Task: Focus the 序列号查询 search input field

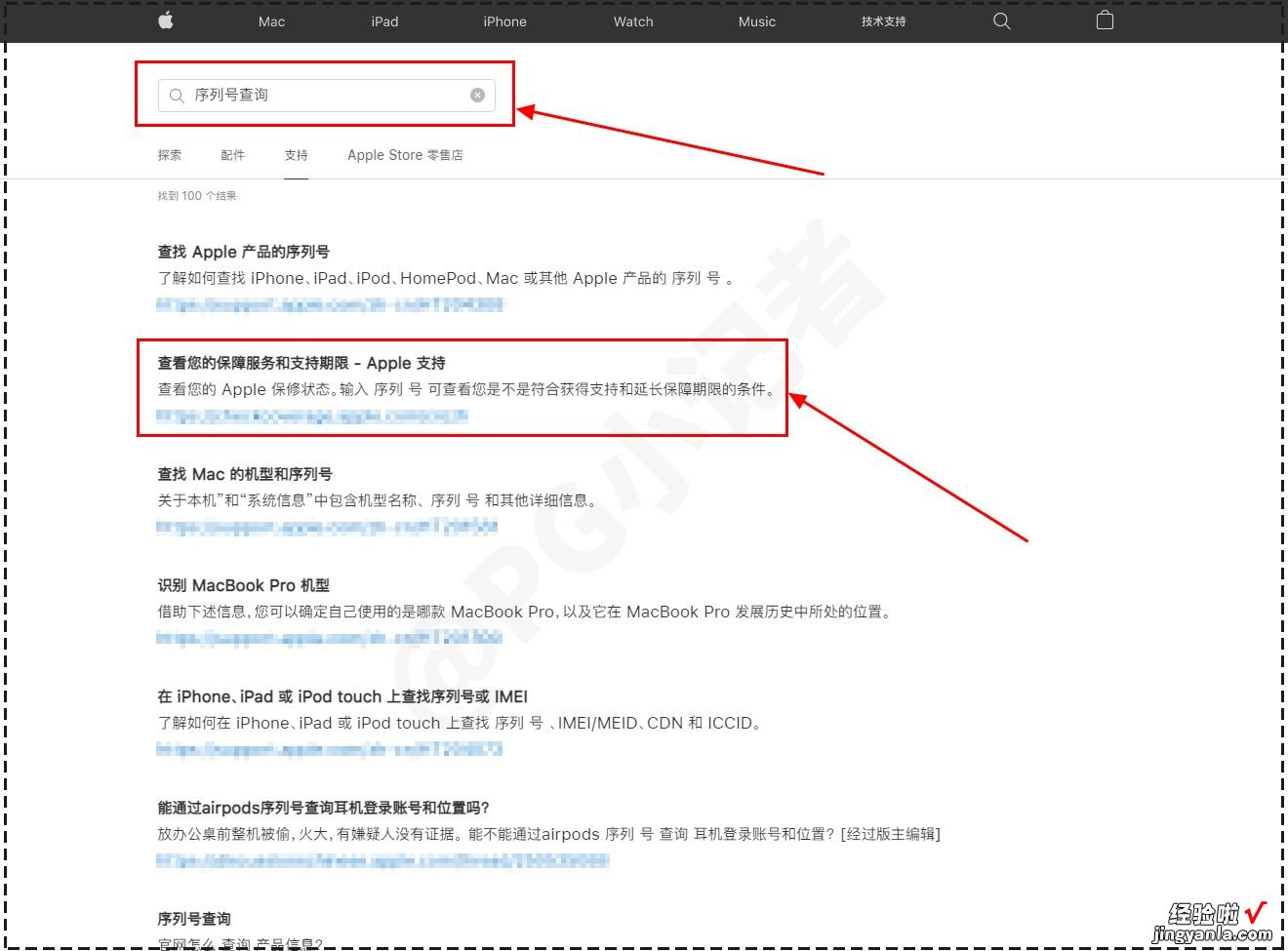Action: tap(327, 96)
